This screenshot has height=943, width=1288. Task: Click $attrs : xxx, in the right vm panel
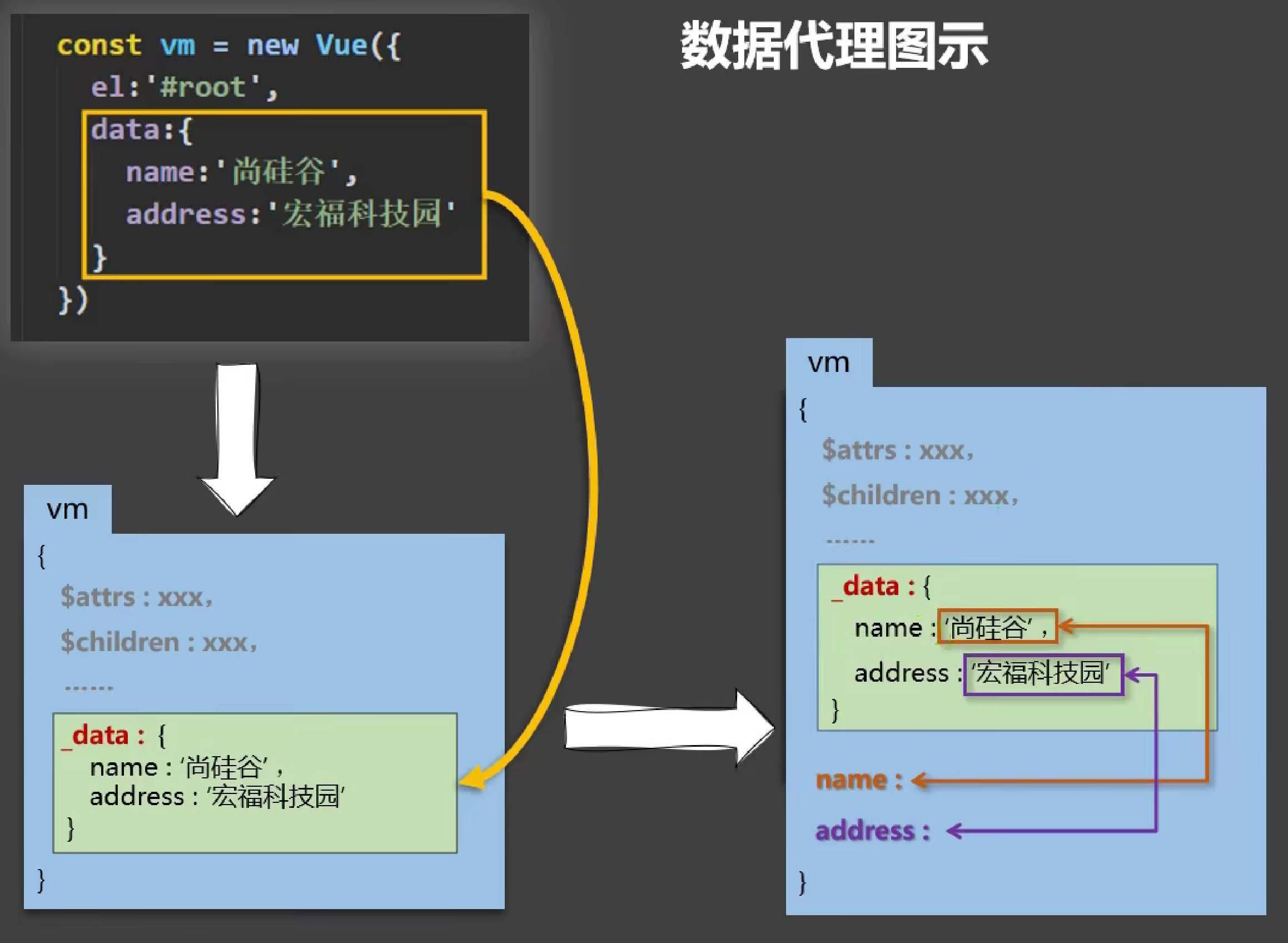coord(898,450)
